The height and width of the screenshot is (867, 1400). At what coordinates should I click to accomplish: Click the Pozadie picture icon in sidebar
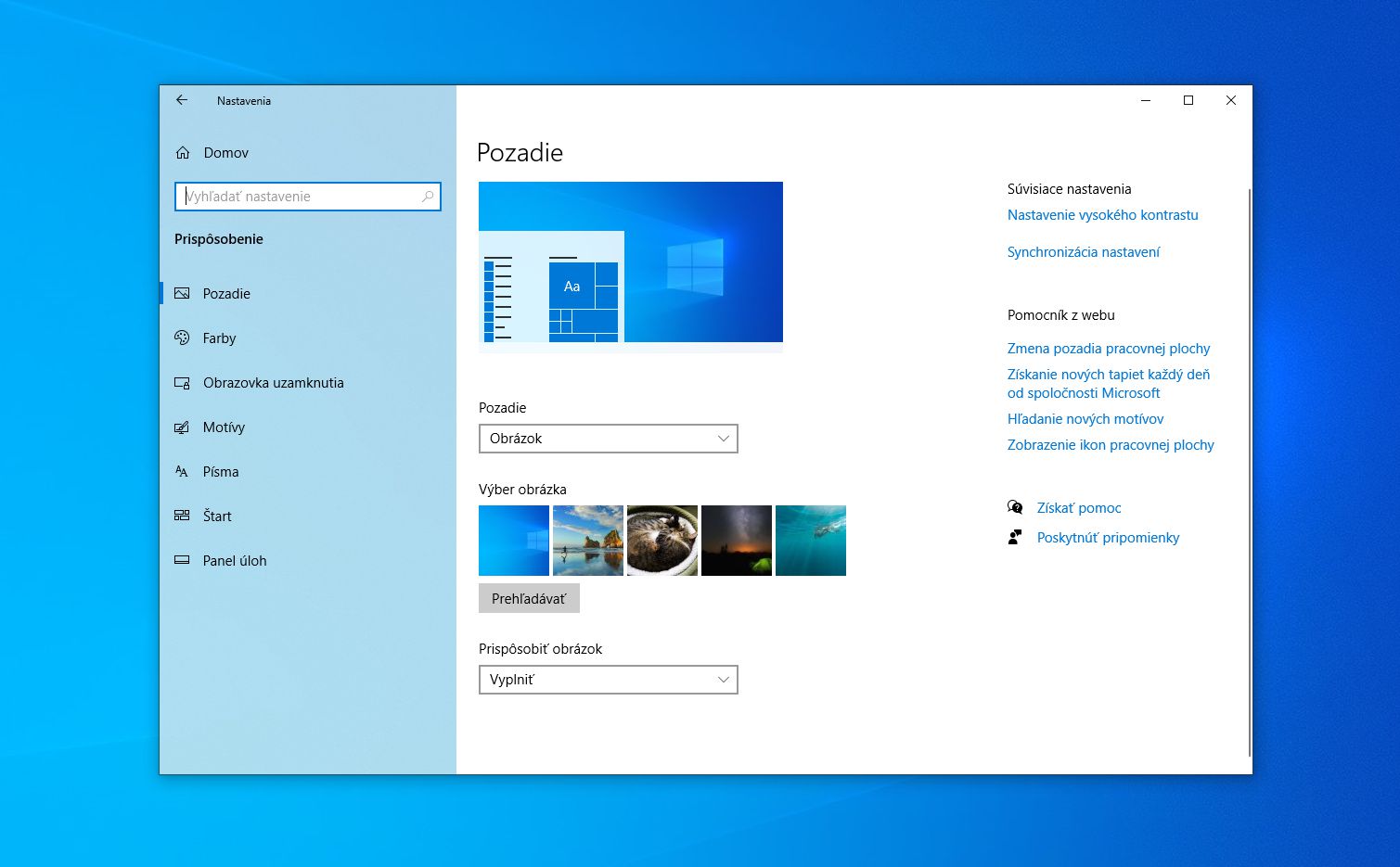coord(182,293)
